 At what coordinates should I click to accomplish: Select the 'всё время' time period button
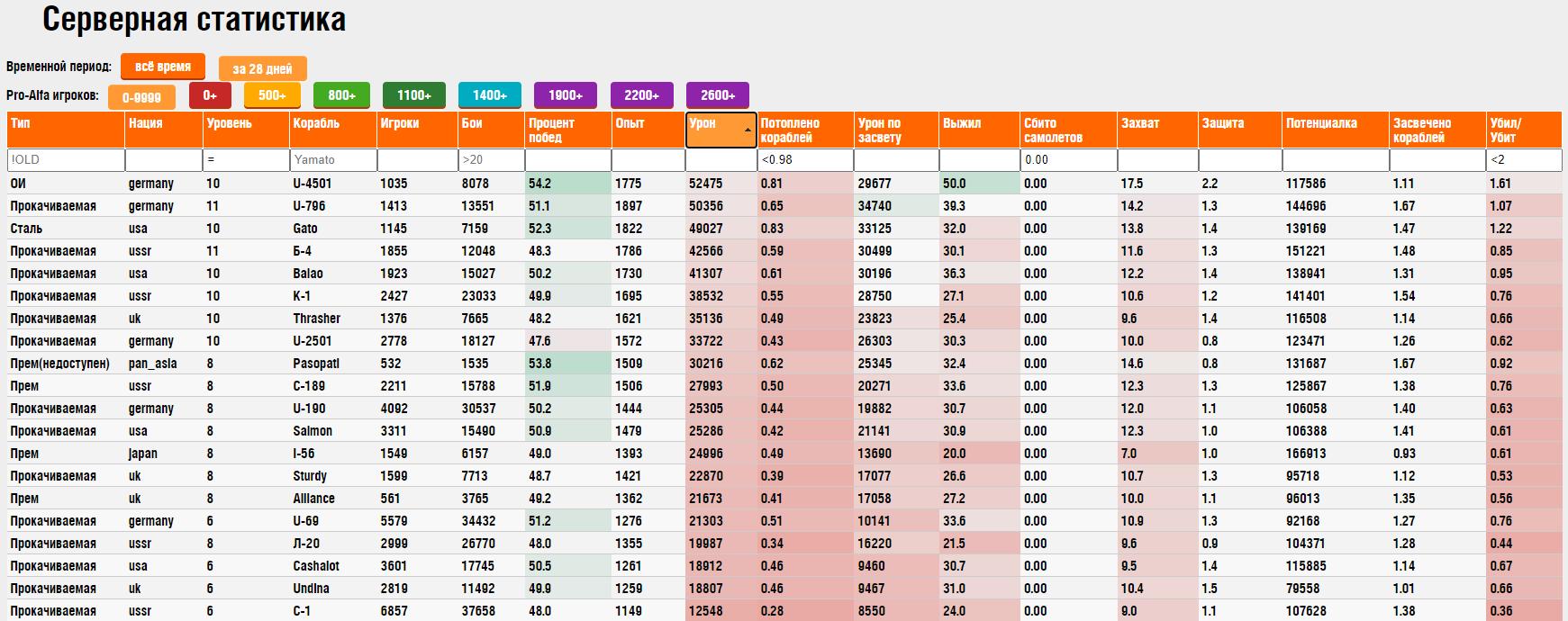(163, 67)
